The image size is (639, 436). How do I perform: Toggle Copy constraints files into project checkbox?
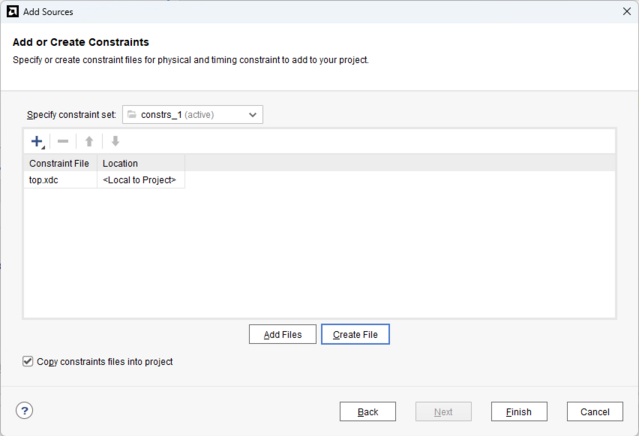tap(28, 361)
